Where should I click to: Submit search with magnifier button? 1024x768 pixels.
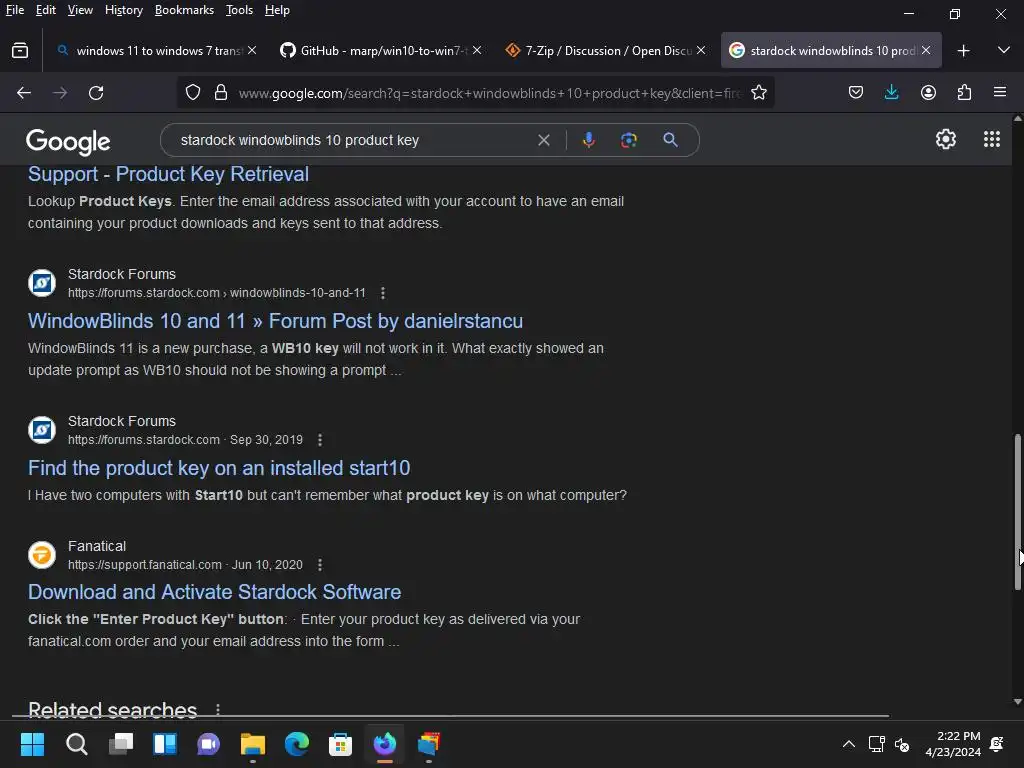[670, 140]
